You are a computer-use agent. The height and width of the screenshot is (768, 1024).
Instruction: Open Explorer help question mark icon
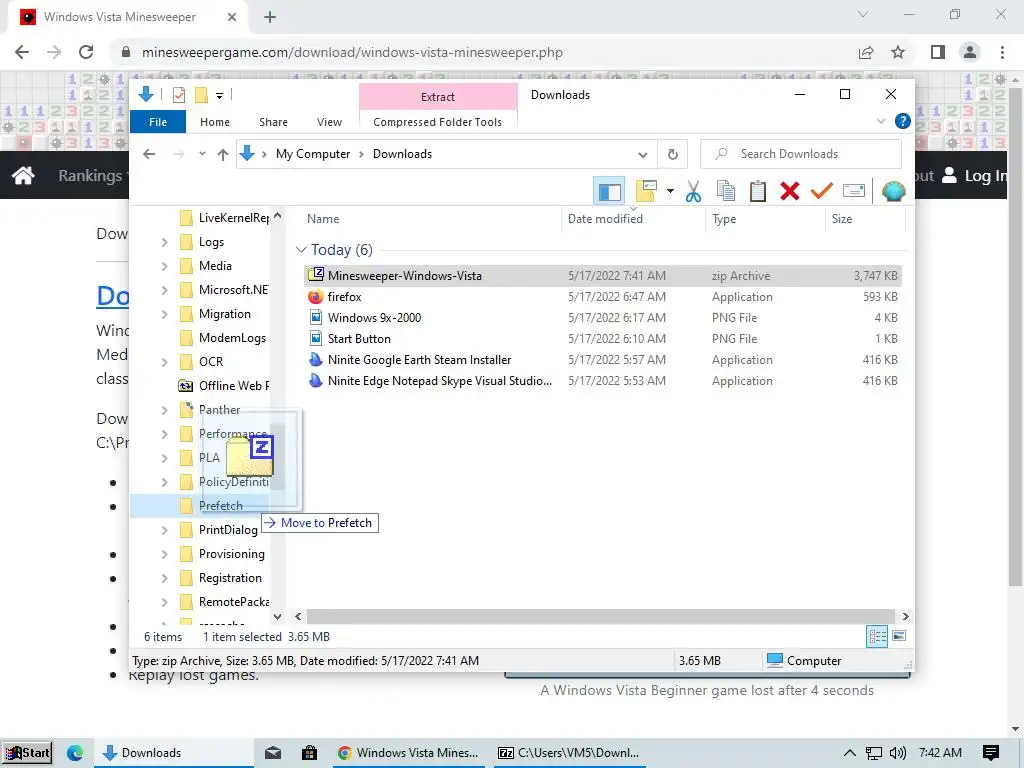pyautogui.click(x=903, y=121)
